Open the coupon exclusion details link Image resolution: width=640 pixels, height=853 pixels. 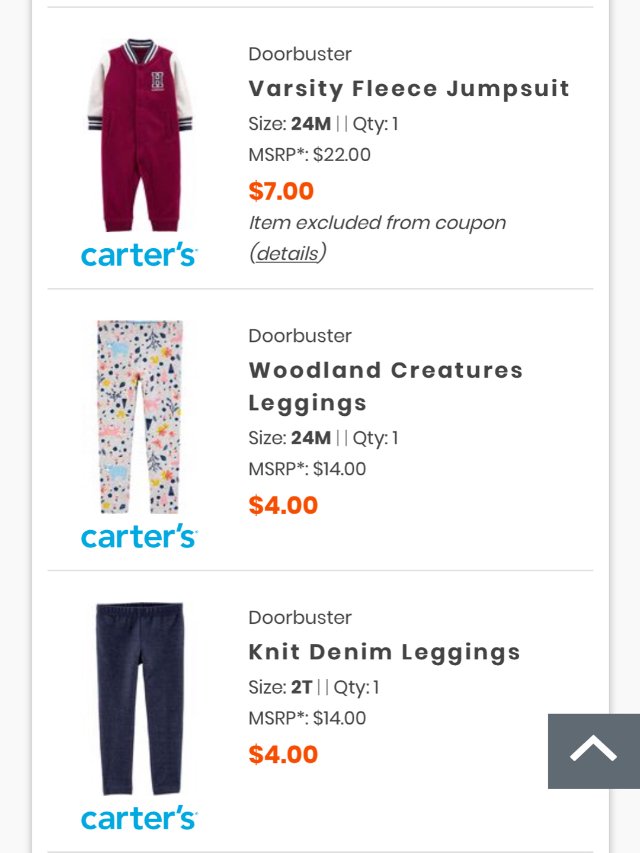(287, 253)
